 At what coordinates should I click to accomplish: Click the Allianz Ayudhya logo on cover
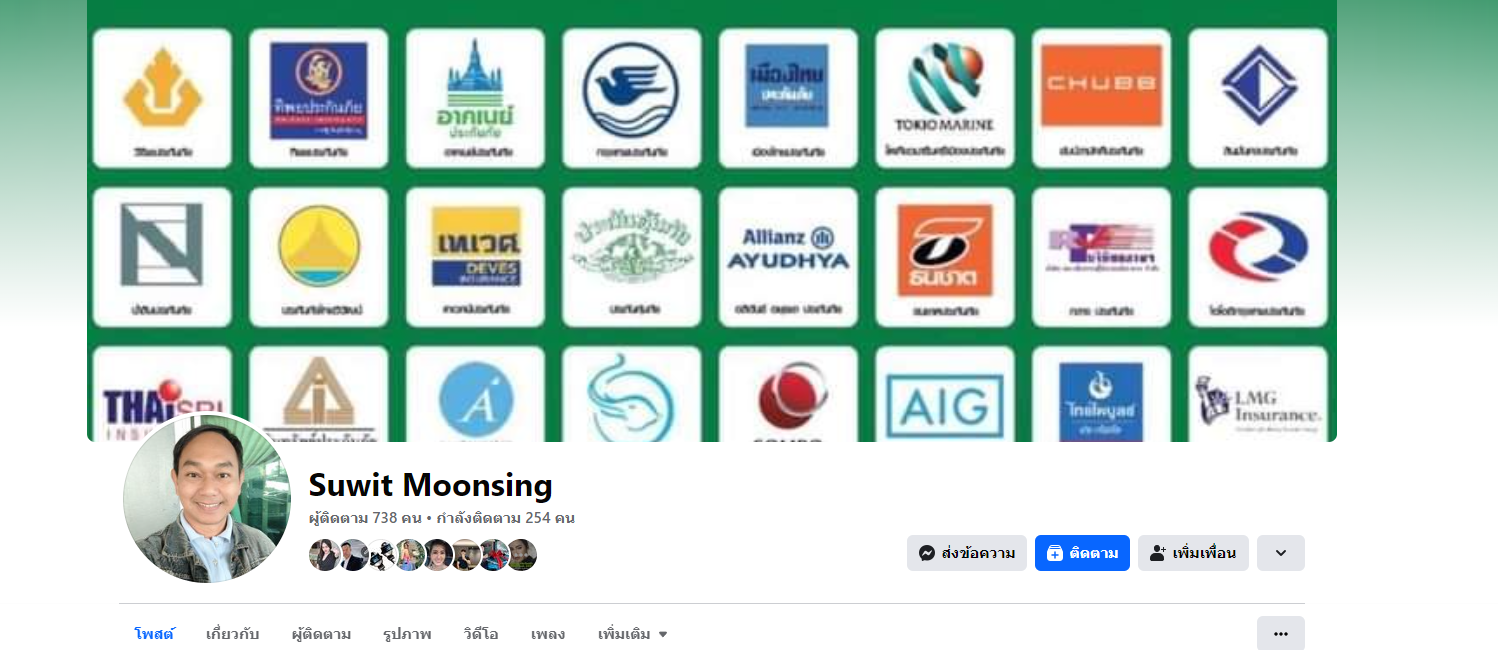[x=788, y=257]
